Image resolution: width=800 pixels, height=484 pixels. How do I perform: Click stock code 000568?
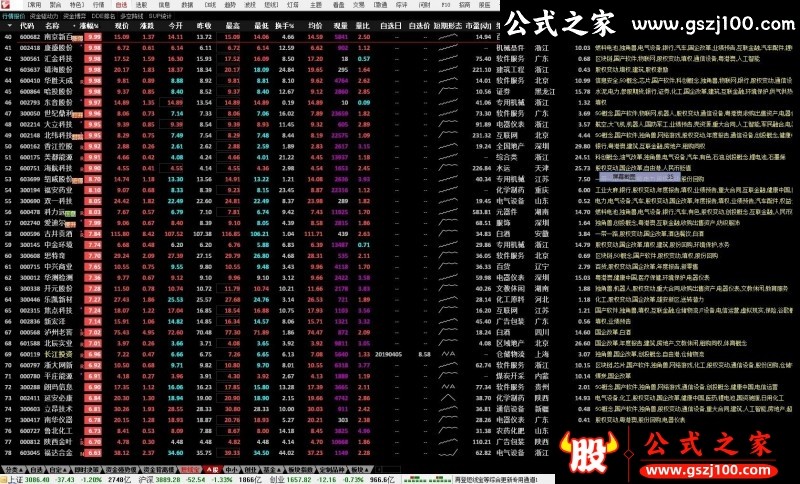(x=30, y=333)
